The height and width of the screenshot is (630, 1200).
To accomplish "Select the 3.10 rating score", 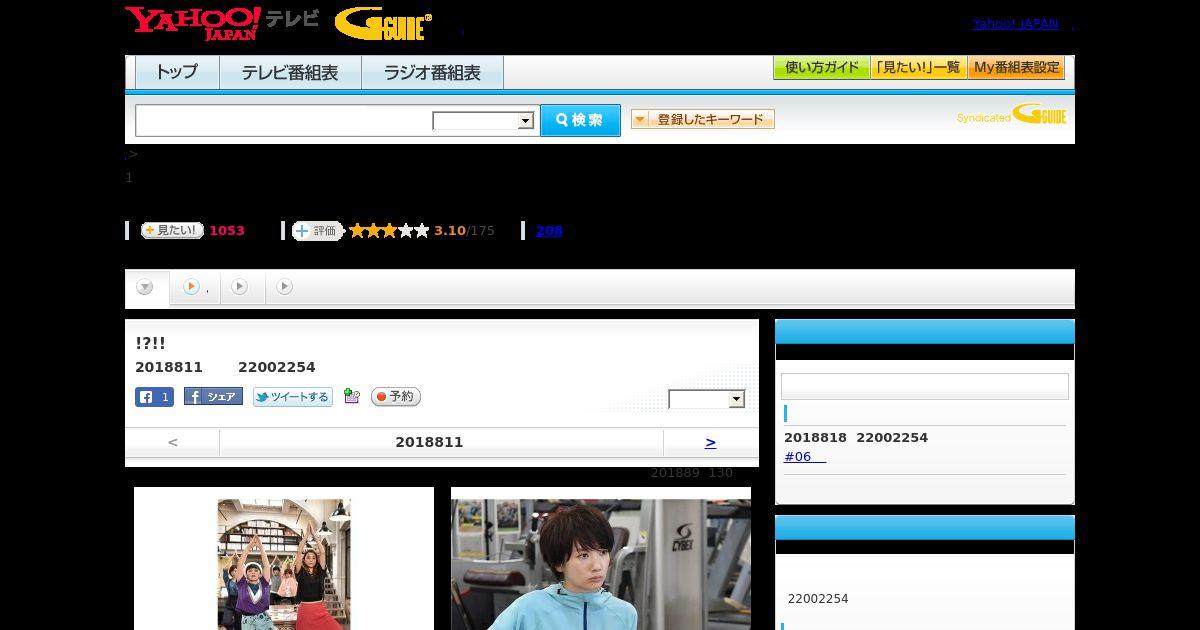I will coord(450,231).
